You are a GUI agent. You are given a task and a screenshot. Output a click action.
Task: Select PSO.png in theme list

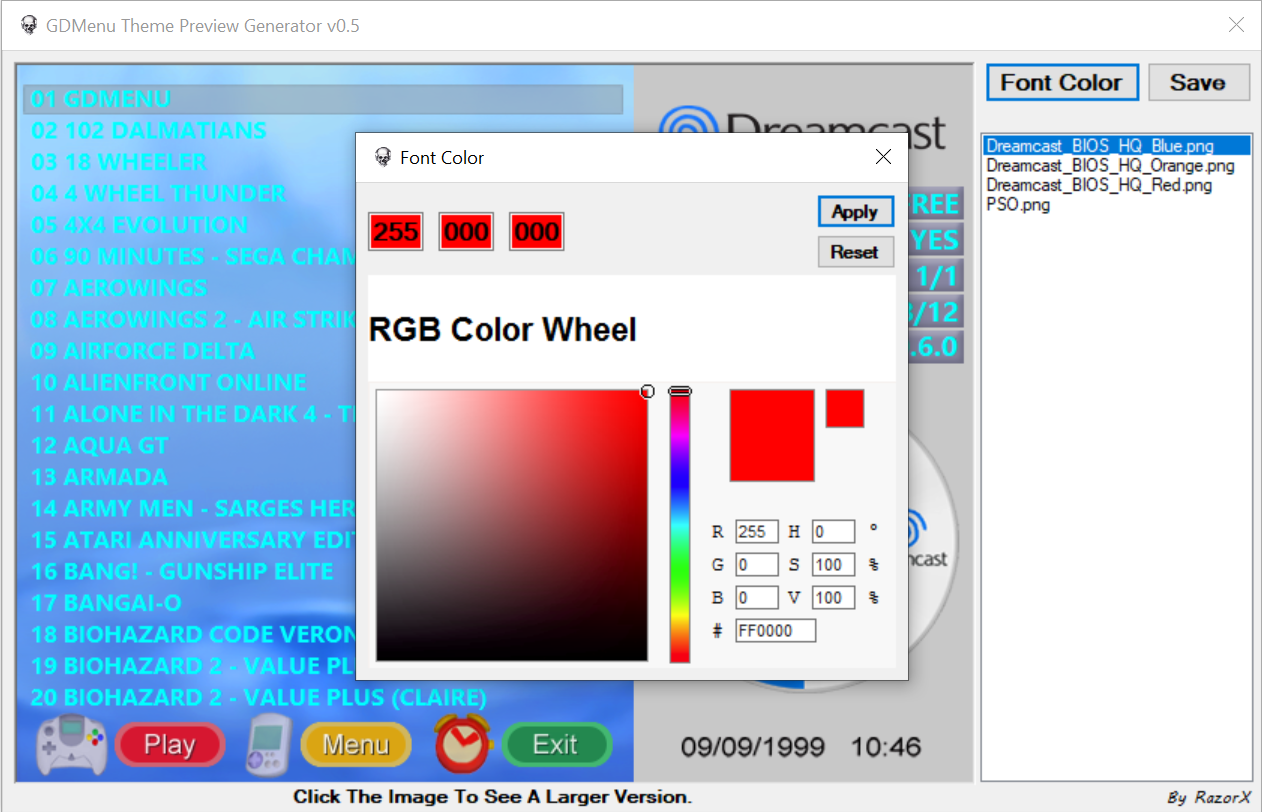(1116, 205)
